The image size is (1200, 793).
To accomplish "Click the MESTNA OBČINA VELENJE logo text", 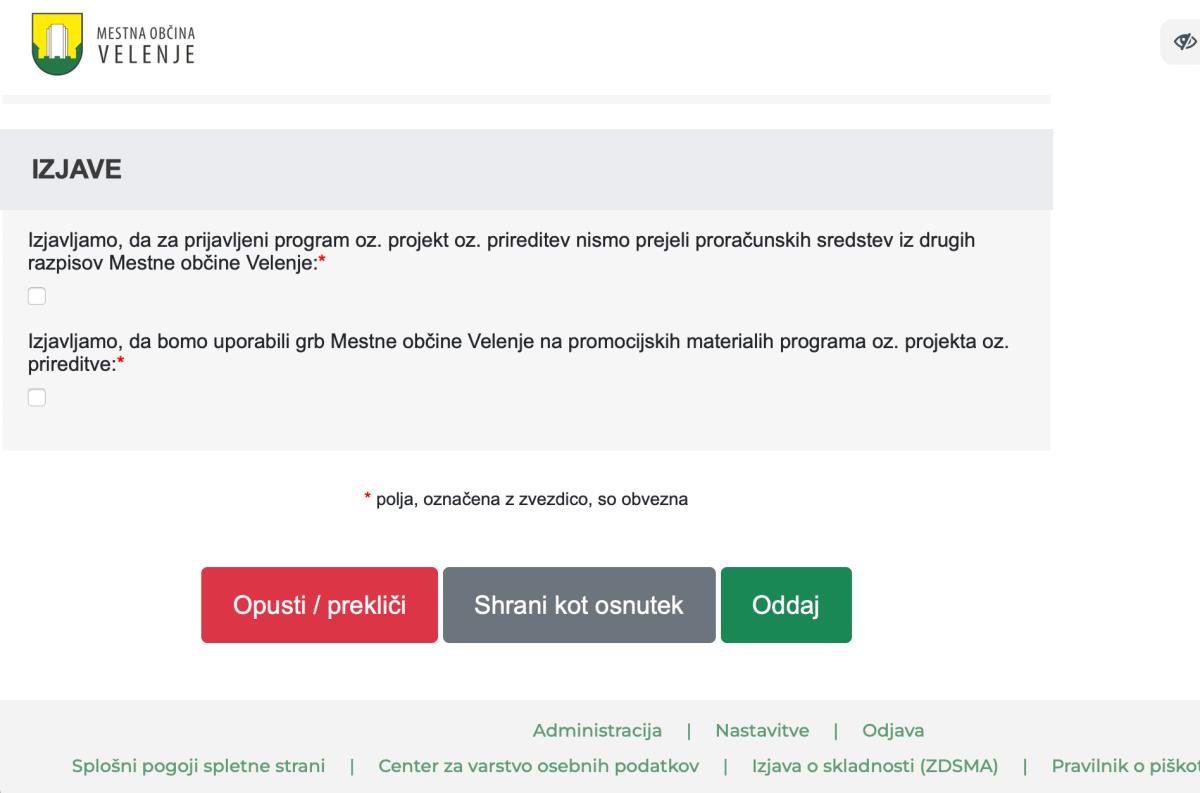I will [x=145, y=44].
